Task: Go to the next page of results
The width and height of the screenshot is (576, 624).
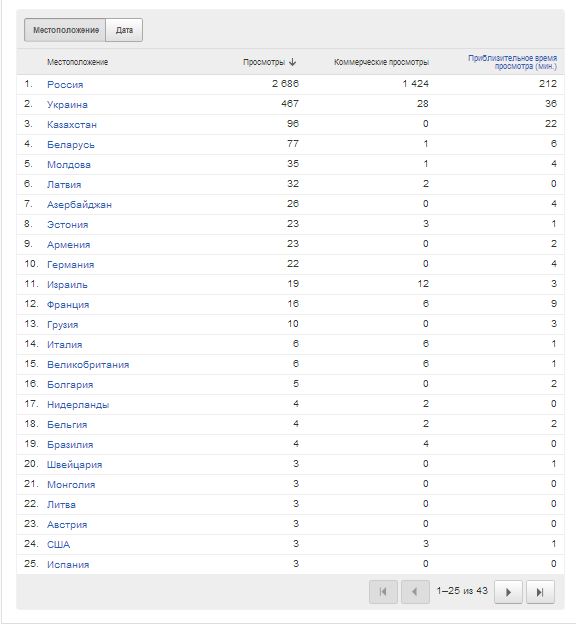Action: click(x=508, y=592)
